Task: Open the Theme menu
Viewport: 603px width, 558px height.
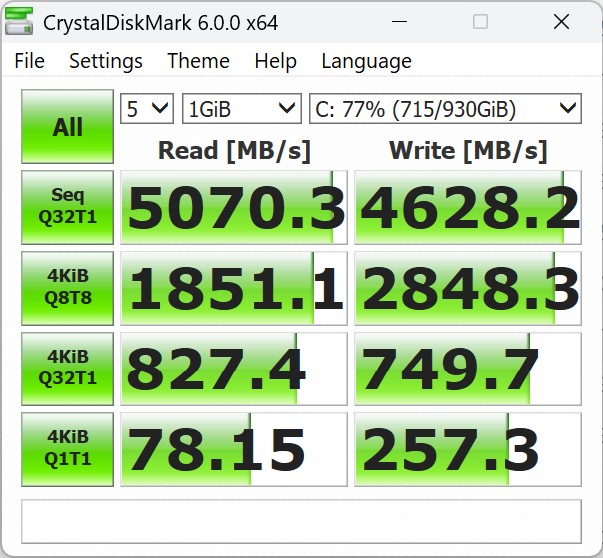Action: coord(198,61)
